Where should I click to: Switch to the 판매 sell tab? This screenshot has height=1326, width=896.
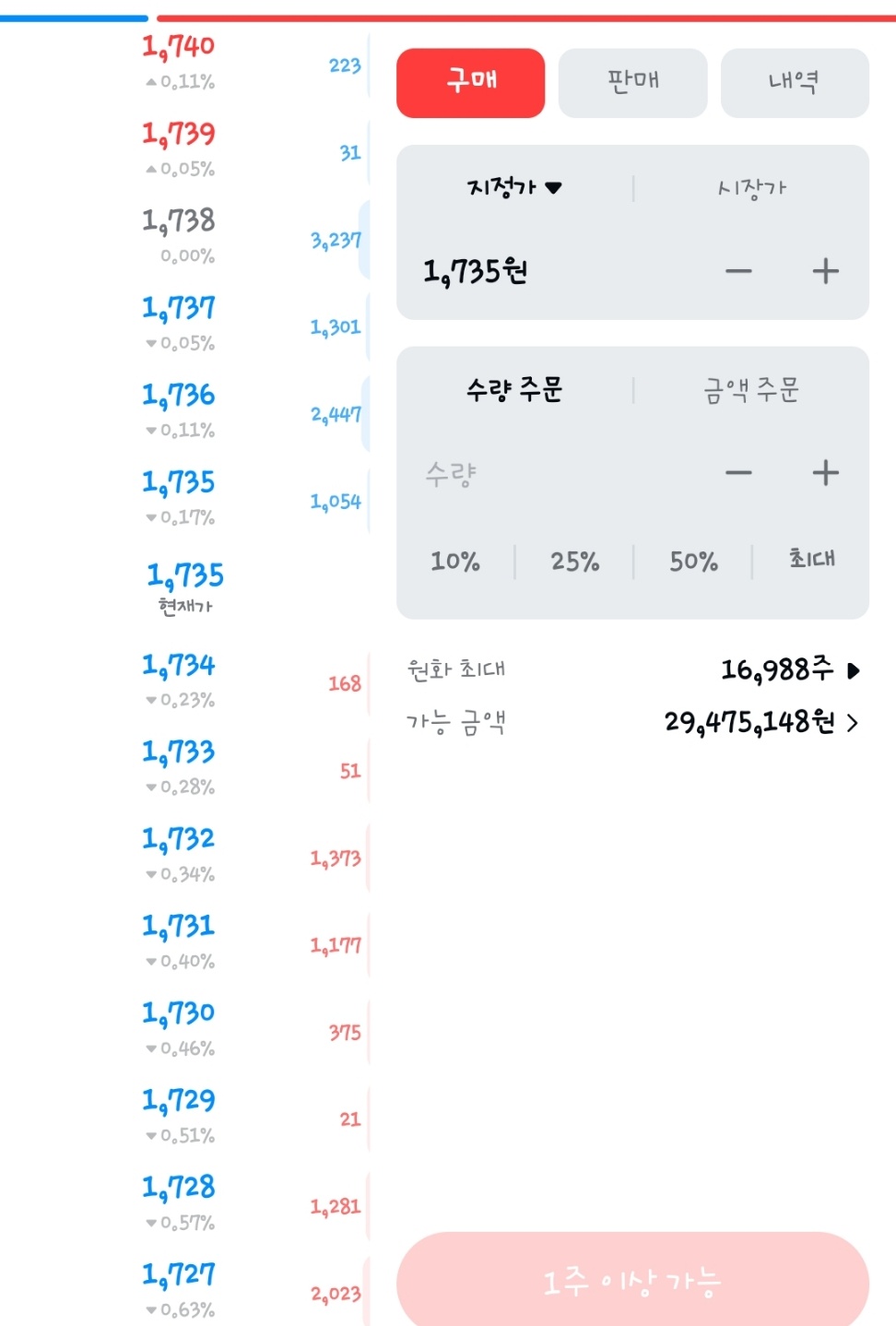coord(633,83)
